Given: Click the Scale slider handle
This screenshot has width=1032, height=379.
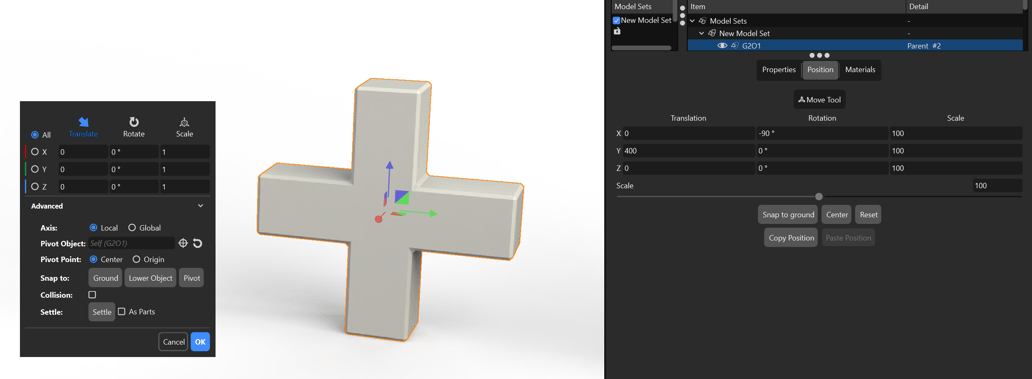Looking at the screenshot, I should coord(819,196).
